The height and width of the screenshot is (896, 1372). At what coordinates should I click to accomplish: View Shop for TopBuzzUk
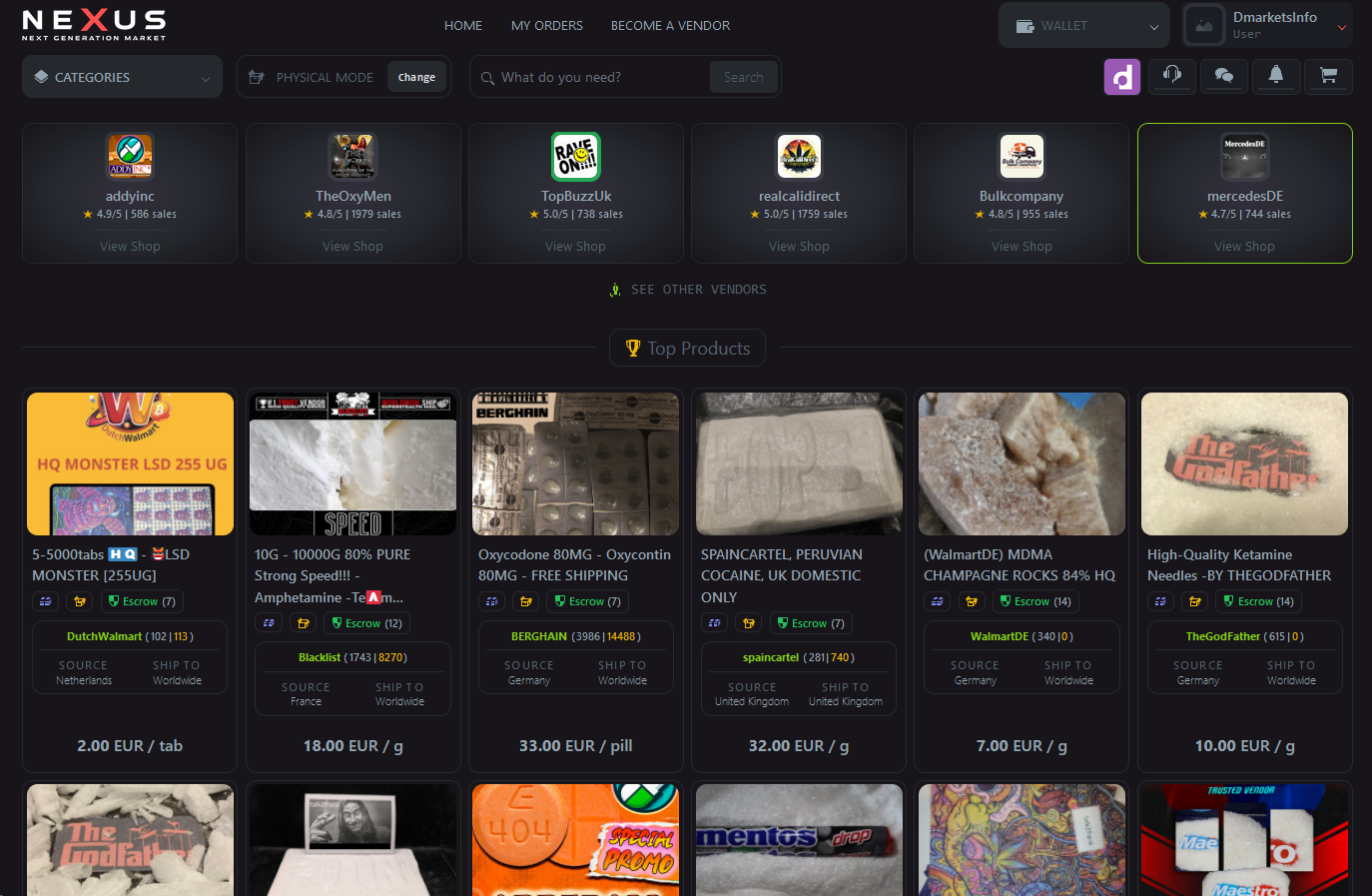pyautogui.click(x=575, y=246)
